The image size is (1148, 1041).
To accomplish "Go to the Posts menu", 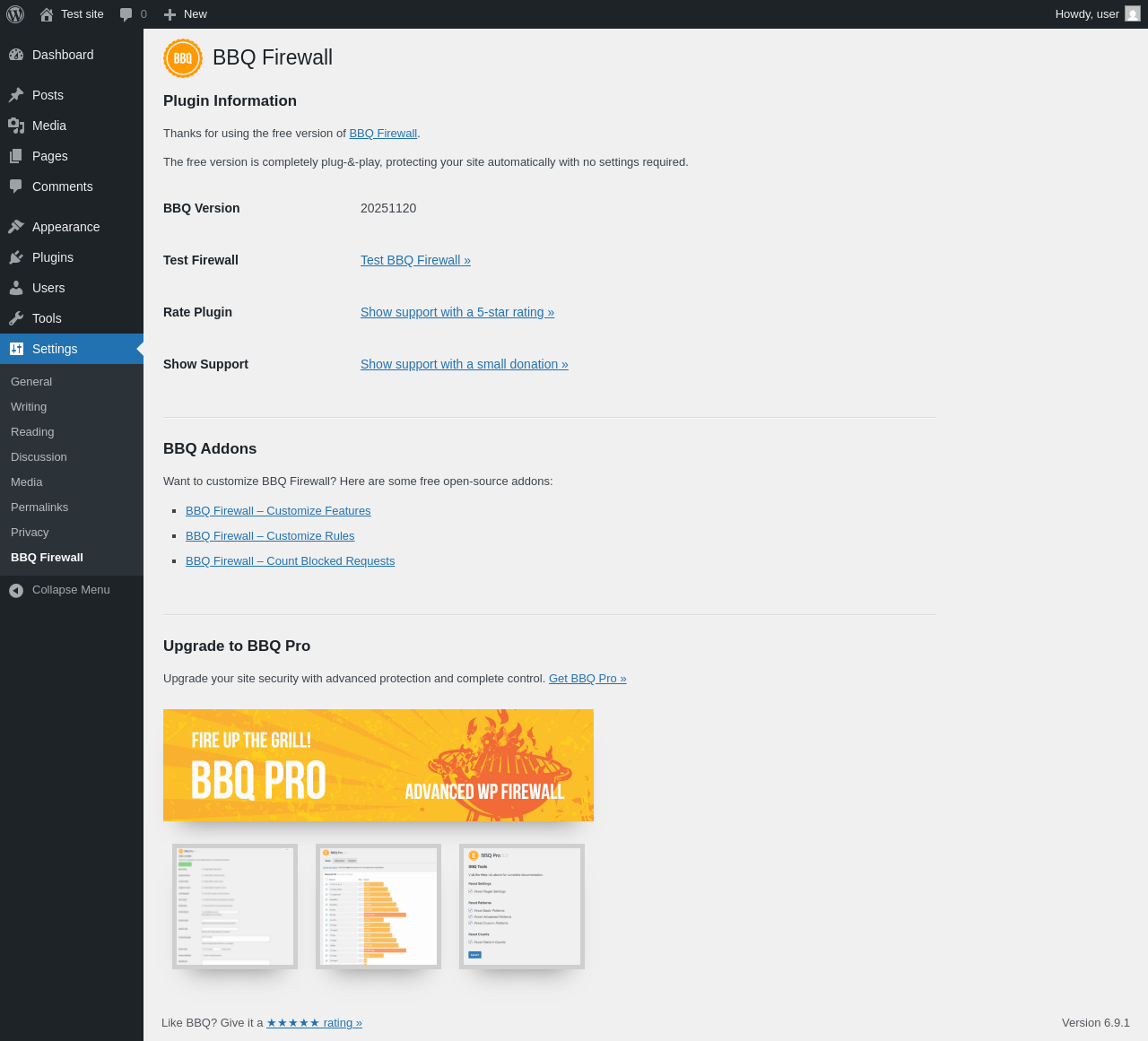I will (x=72, y=95).
